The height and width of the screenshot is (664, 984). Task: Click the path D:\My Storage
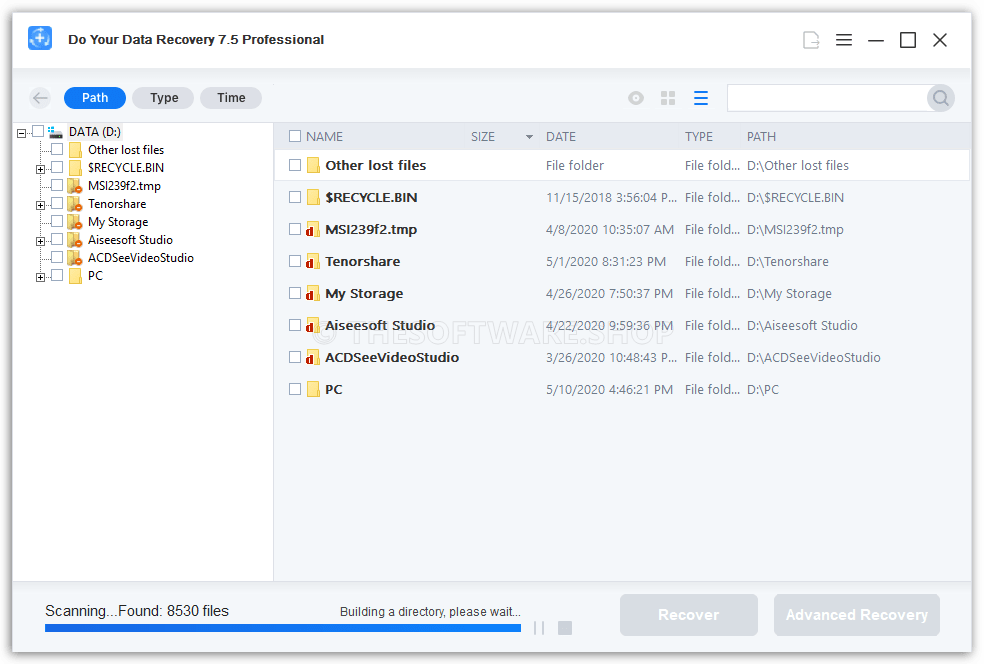click(789, 293)
